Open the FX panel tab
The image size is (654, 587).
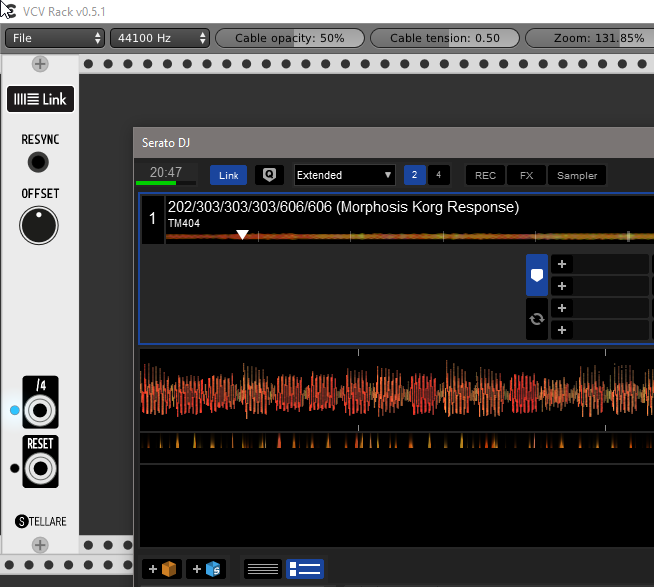tap(526, 175)
